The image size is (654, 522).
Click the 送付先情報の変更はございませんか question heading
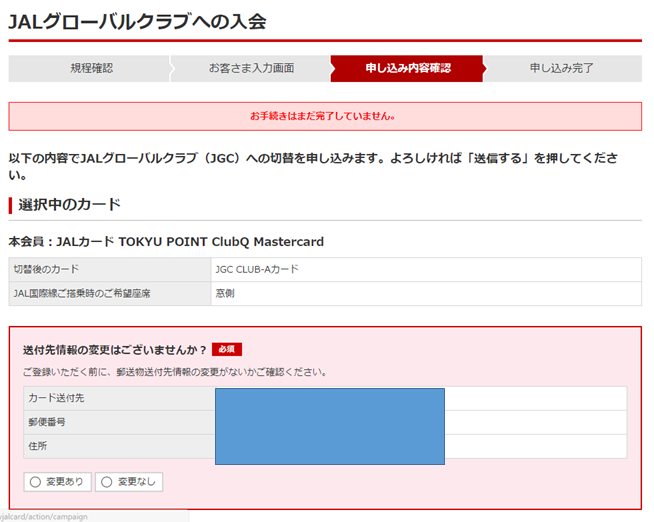click(115, 350)
